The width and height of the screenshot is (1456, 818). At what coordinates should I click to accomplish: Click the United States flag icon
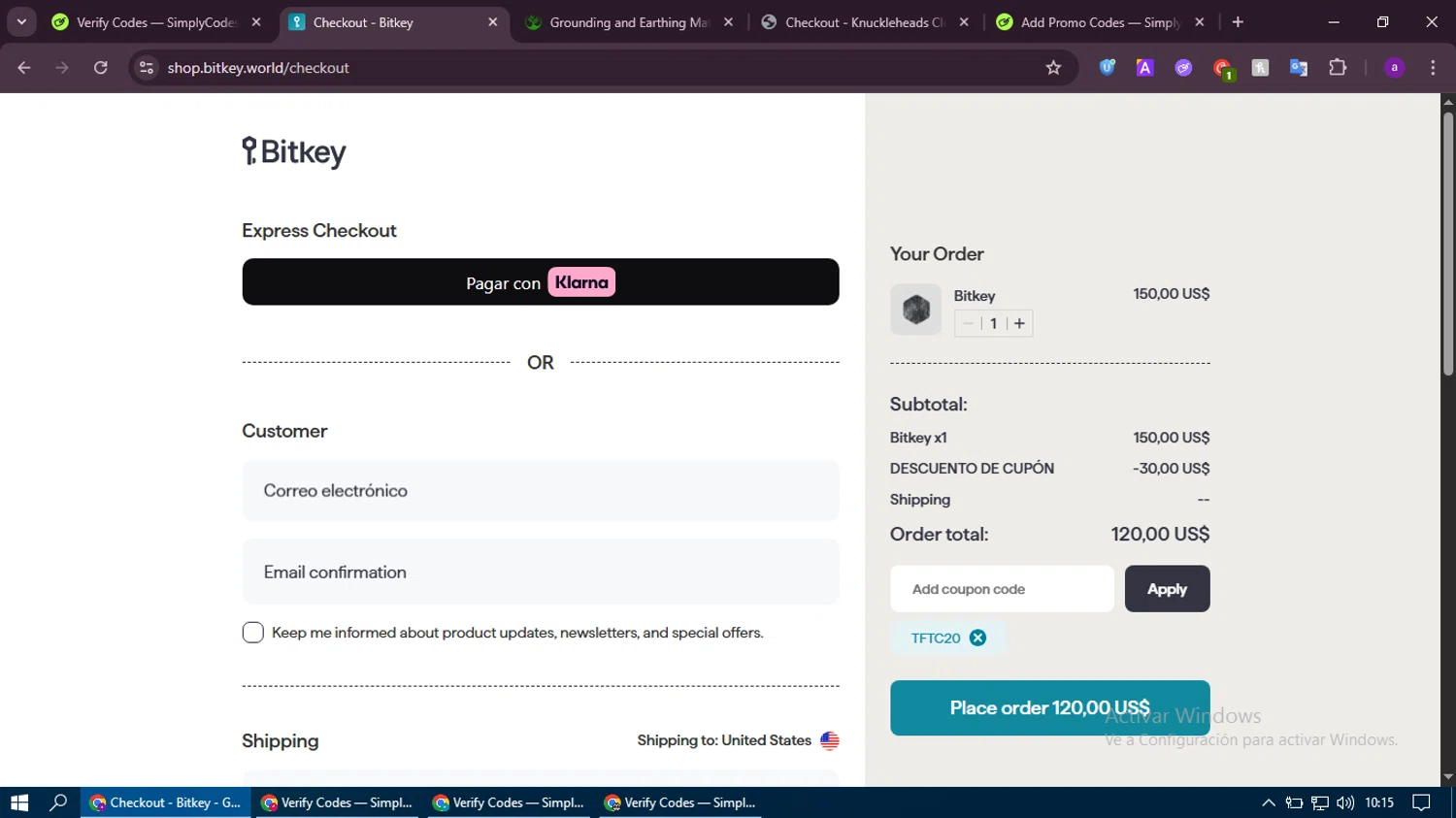tap(829, 740)
